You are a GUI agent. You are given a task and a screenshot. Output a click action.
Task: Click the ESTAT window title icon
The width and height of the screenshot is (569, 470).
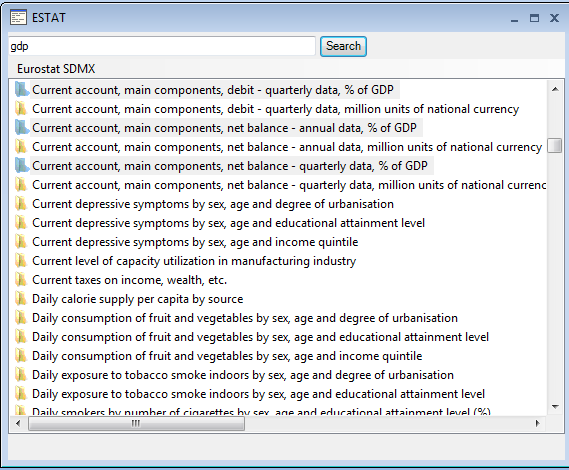point(18,17)
